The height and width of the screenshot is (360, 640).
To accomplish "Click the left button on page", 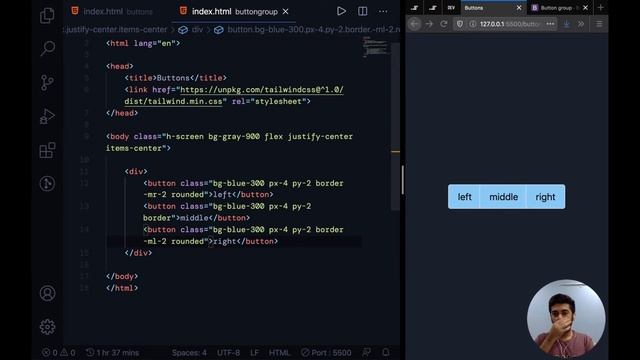I will [464, 197].
